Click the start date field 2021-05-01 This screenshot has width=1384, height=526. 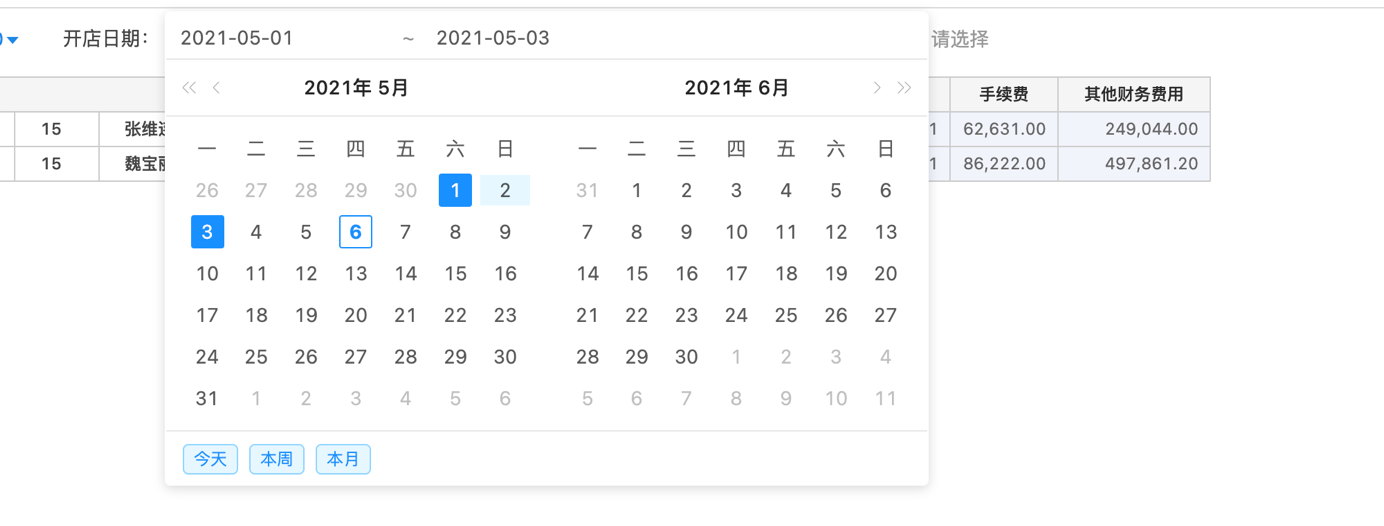point(237,38)
